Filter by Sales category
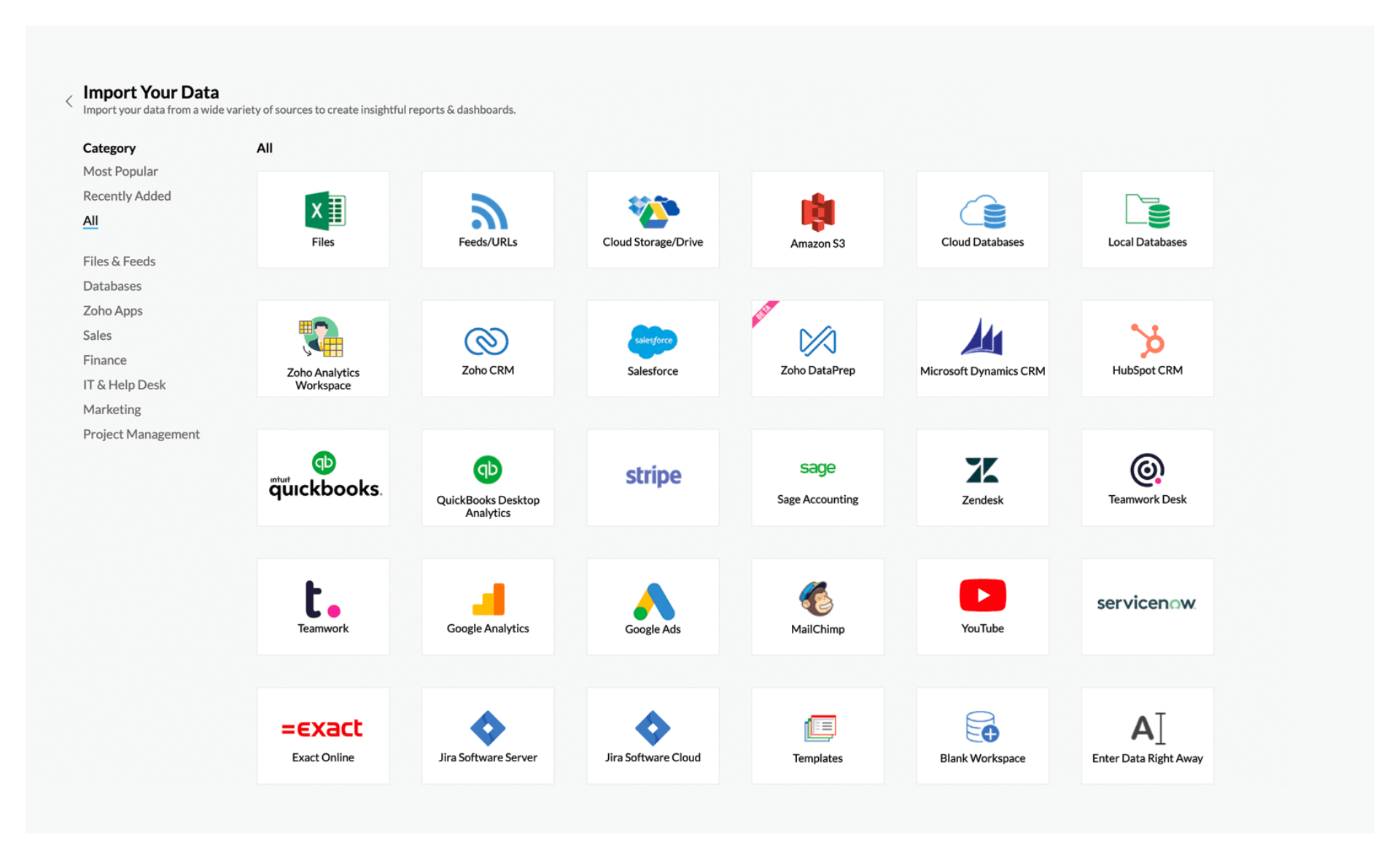The image size is (1400, 859). click(x=97, y=335)
